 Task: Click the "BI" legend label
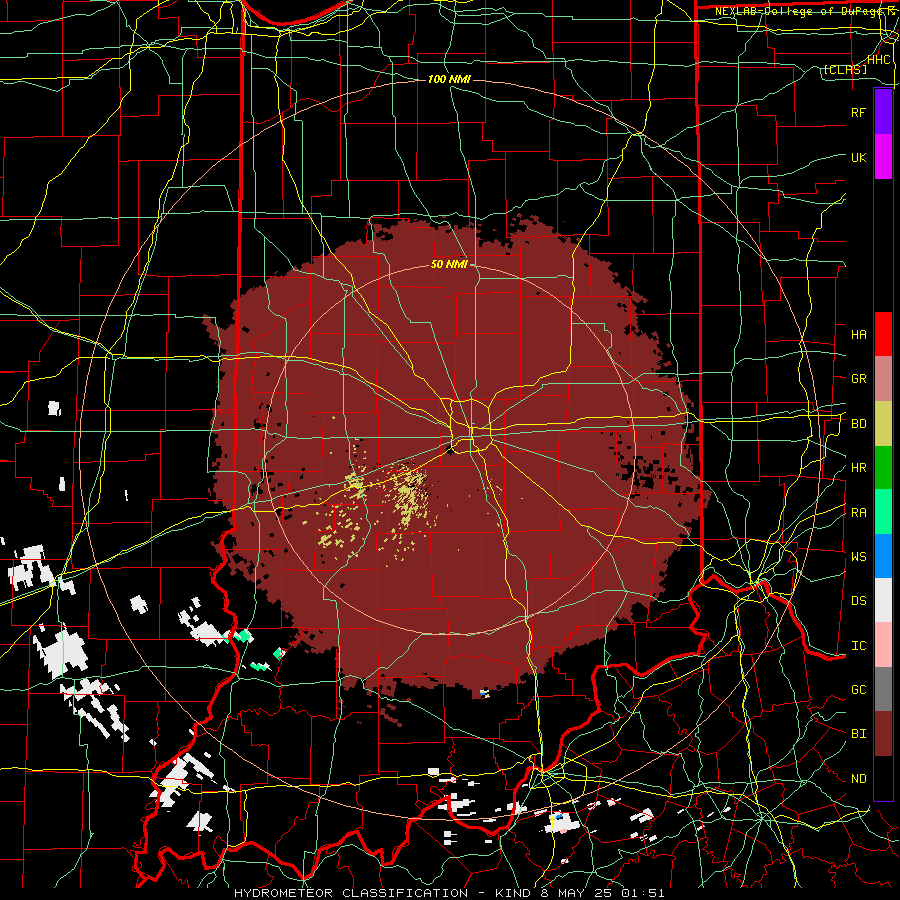pyautogui.click(x=858, y=734)
